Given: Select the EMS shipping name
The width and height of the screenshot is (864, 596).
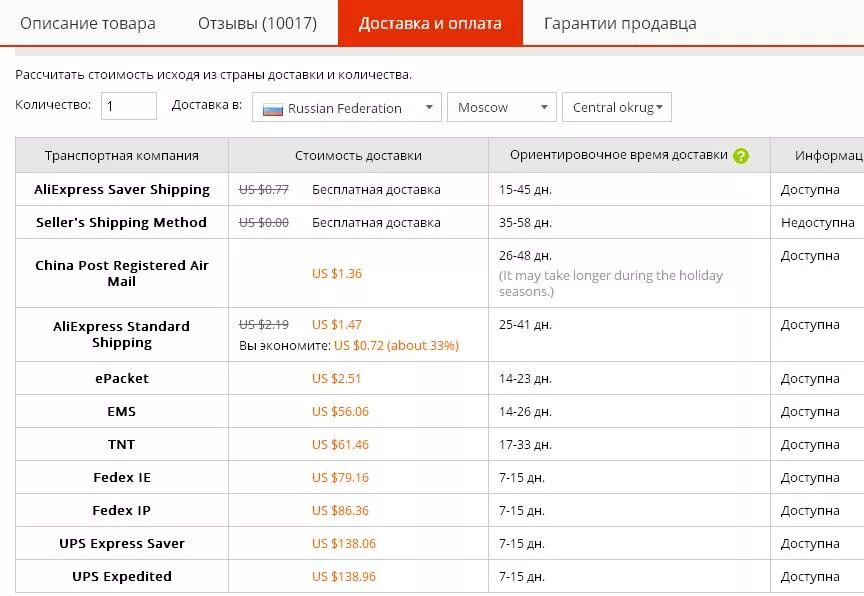Looking at the screenshot, I should point(122,411).
